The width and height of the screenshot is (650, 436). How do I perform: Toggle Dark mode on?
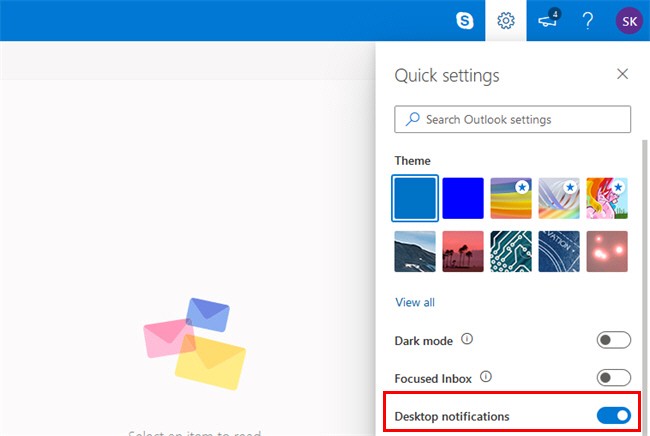(614, 340)
